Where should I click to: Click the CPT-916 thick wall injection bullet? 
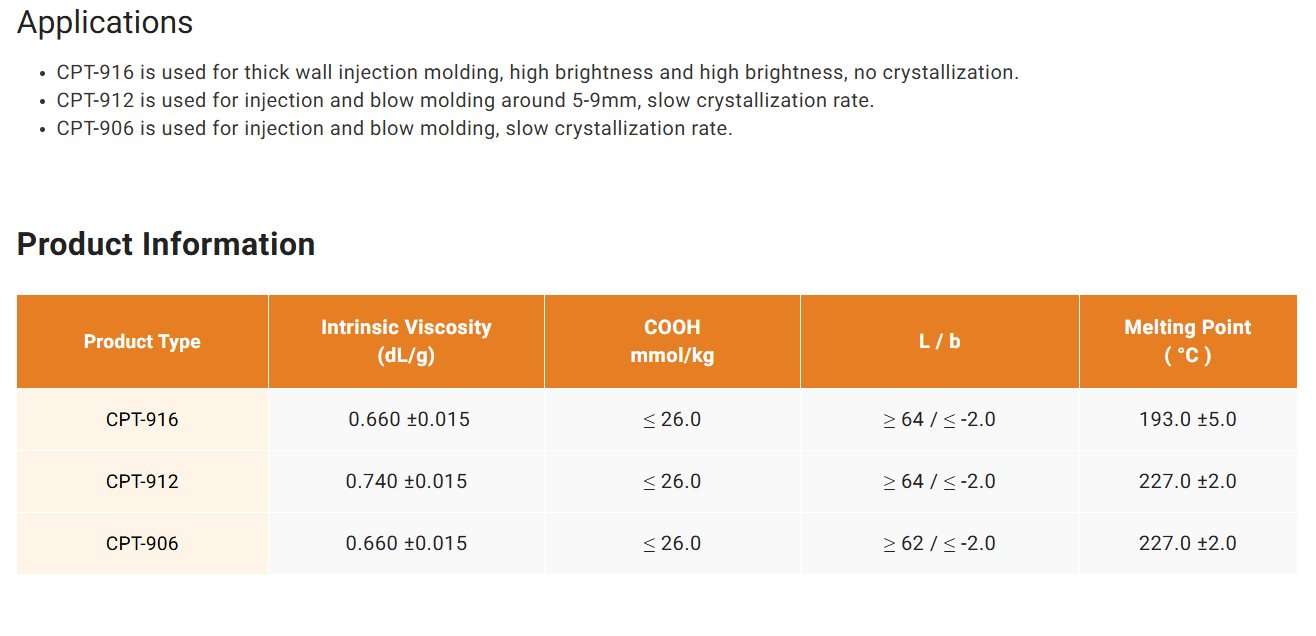537,72
